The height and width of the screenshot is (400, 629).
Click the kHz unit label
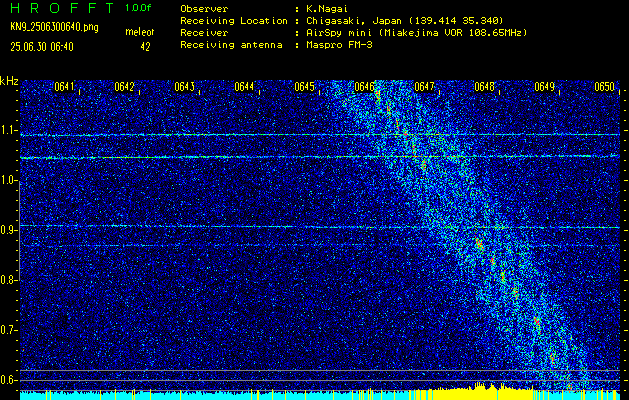[9, 81]
